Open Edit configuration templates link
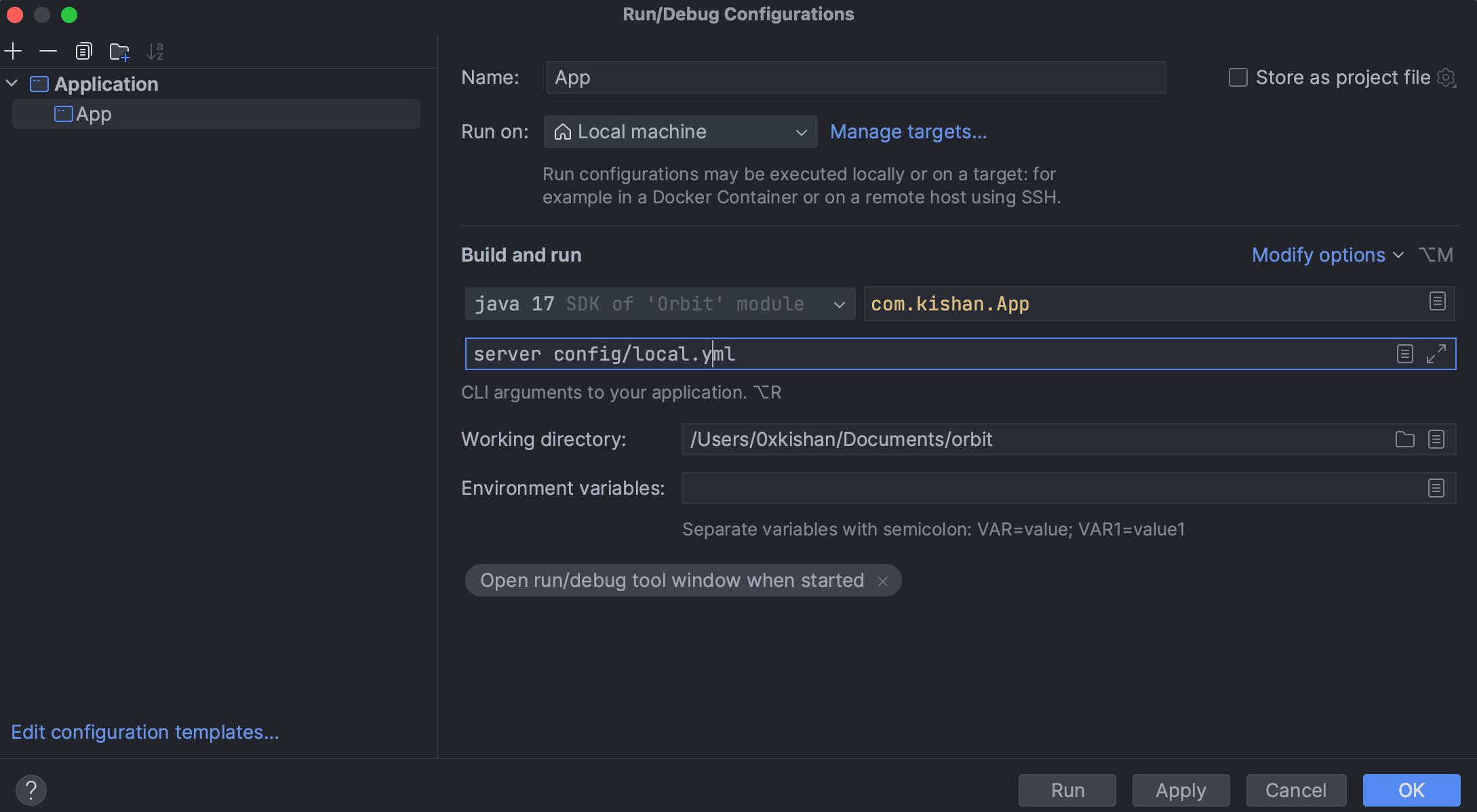Screen dimensions: 1477x812 (x=145, y=732)
